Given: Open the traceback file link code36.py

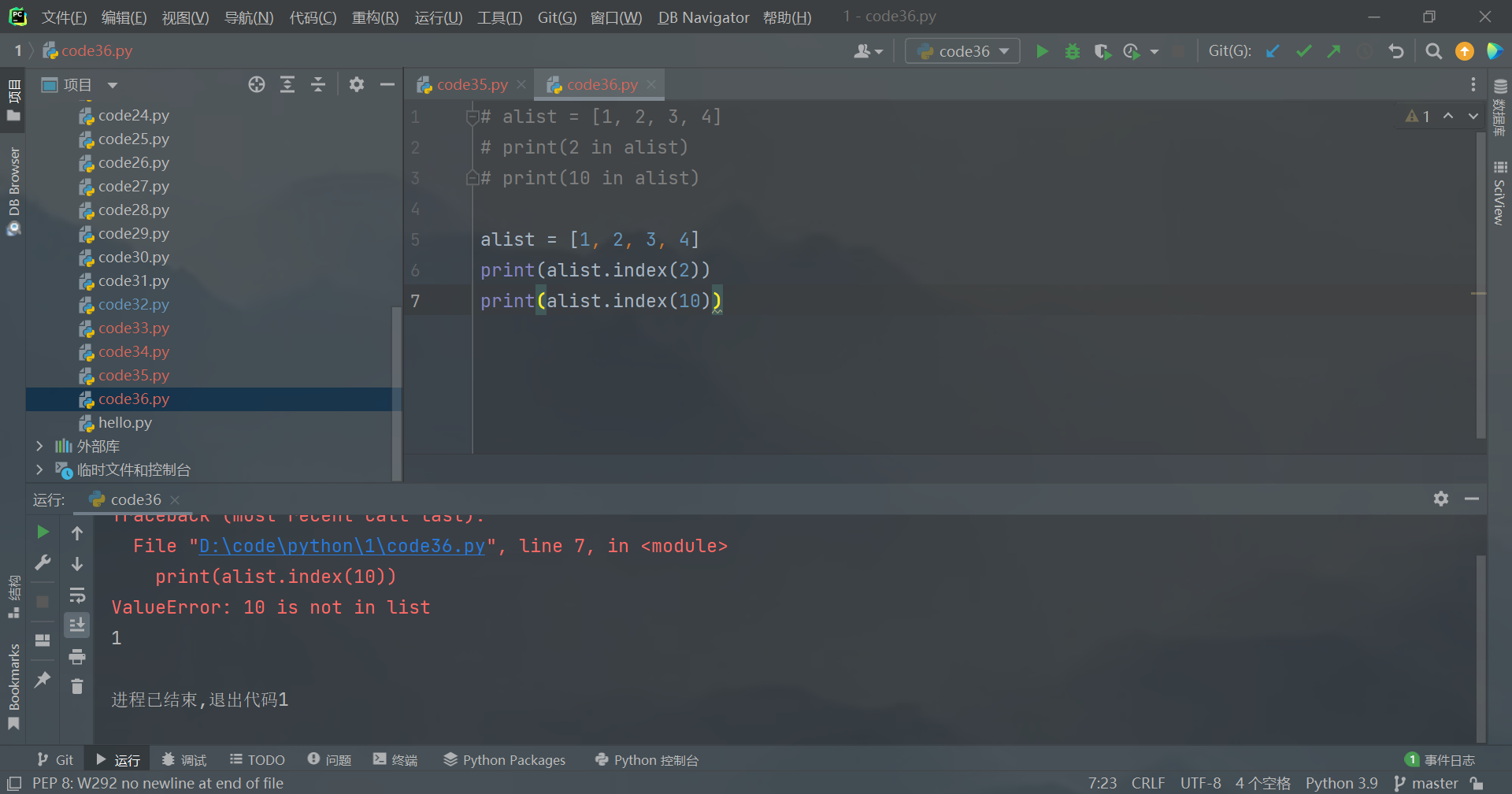Looking at the screenshot, I should [342, 546].
